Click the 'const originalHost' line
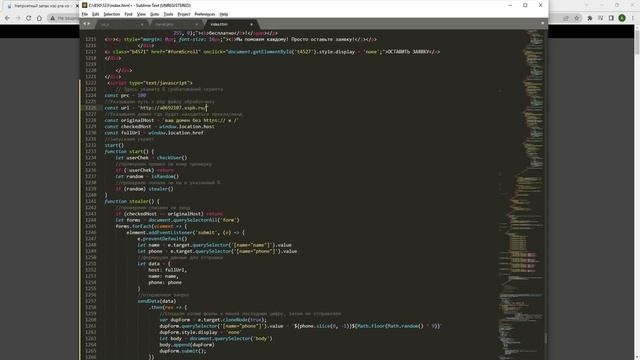The height and width of the screenshot is (360, 640). coord(171,120)
